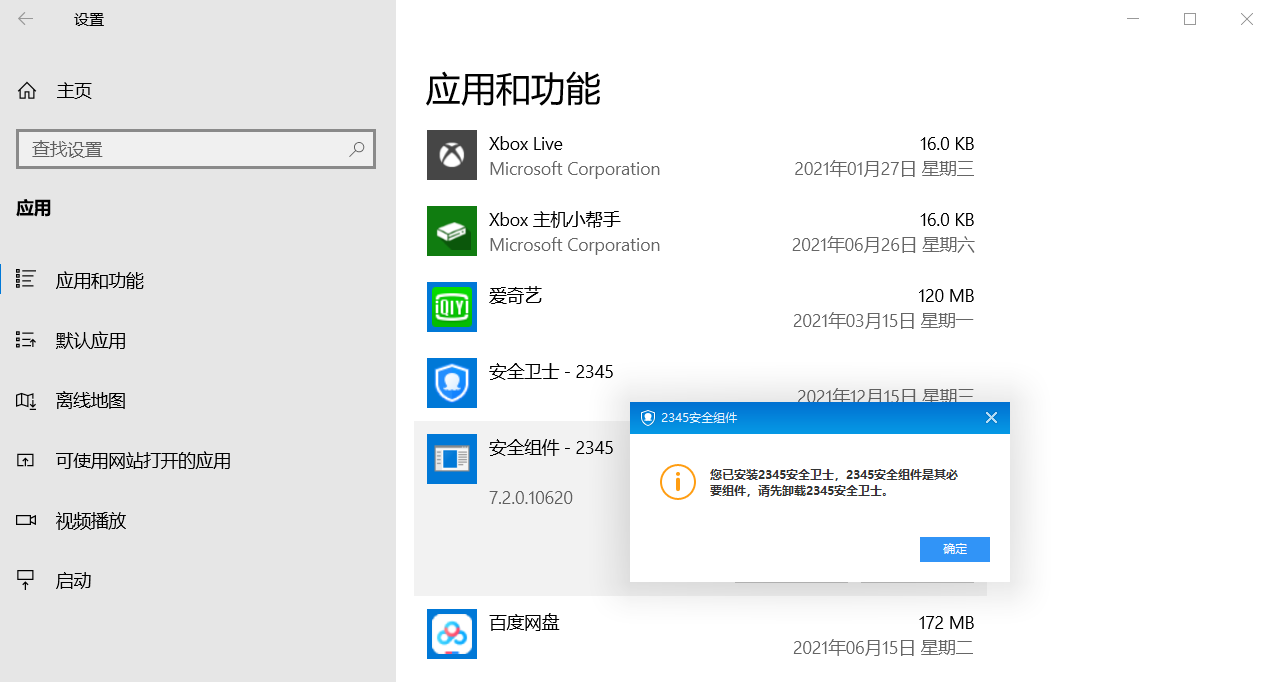Click the 爱奇艺 app icon
Image resolution: width=1271 pixels, height=682 pixels.
(452, 307)
